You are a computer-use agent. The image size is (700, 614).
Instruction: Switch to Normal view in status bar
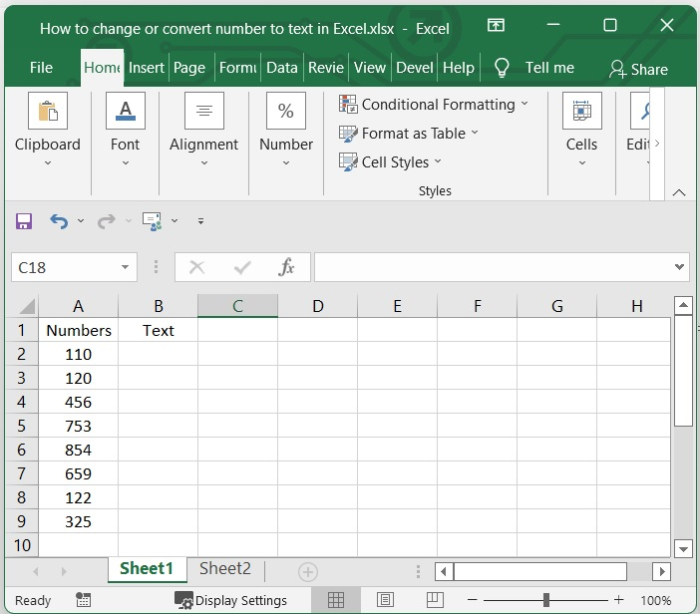(x=336, y=600)
